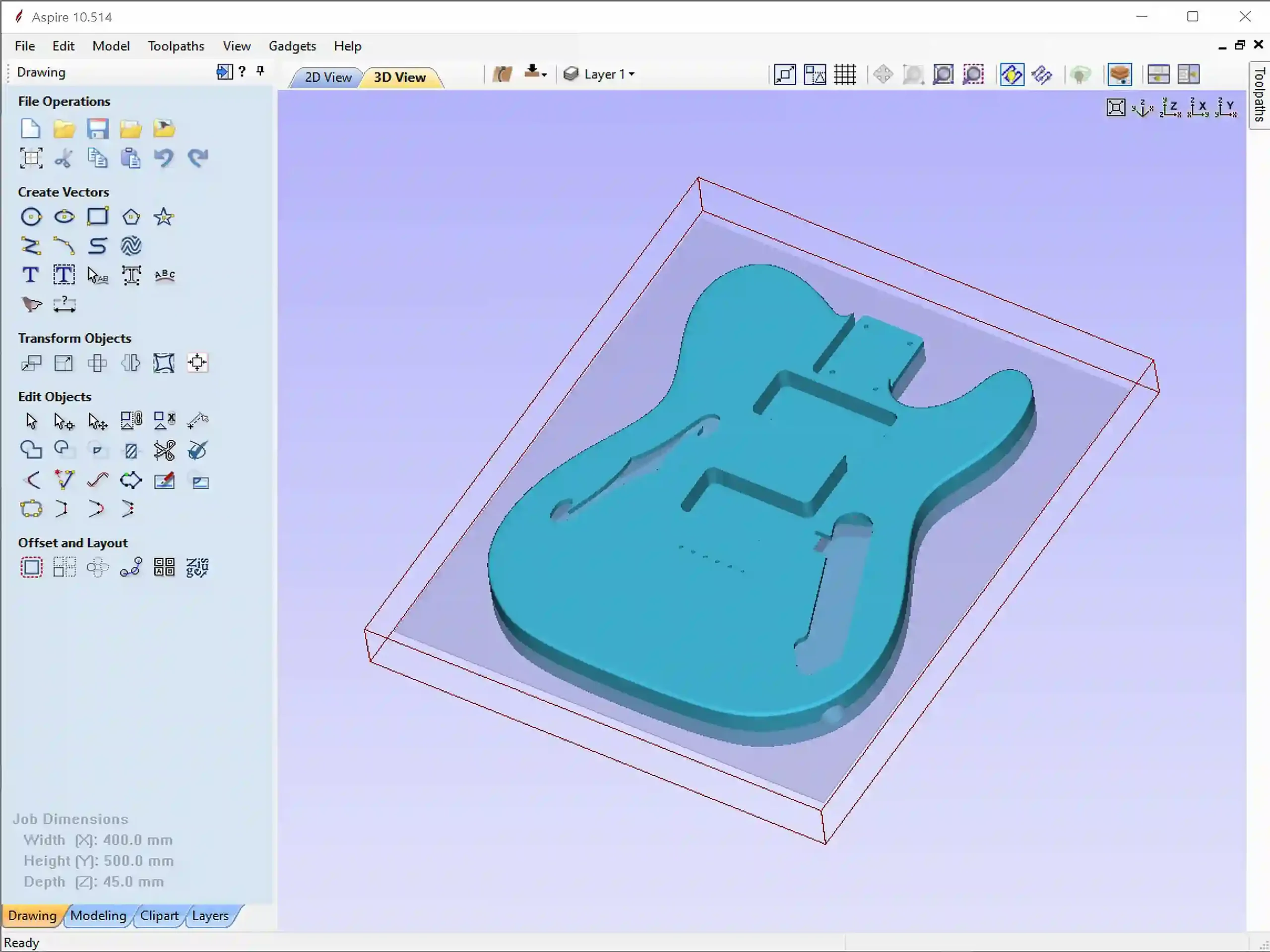Click the Drawing panel help question mark
1270x952 pixels.
click(x=242, y=71)
